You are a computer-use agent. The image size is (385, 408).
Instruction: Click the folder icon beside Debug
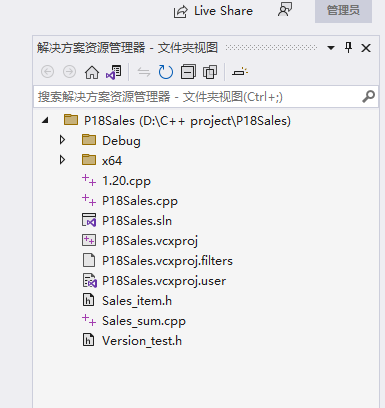89,140
